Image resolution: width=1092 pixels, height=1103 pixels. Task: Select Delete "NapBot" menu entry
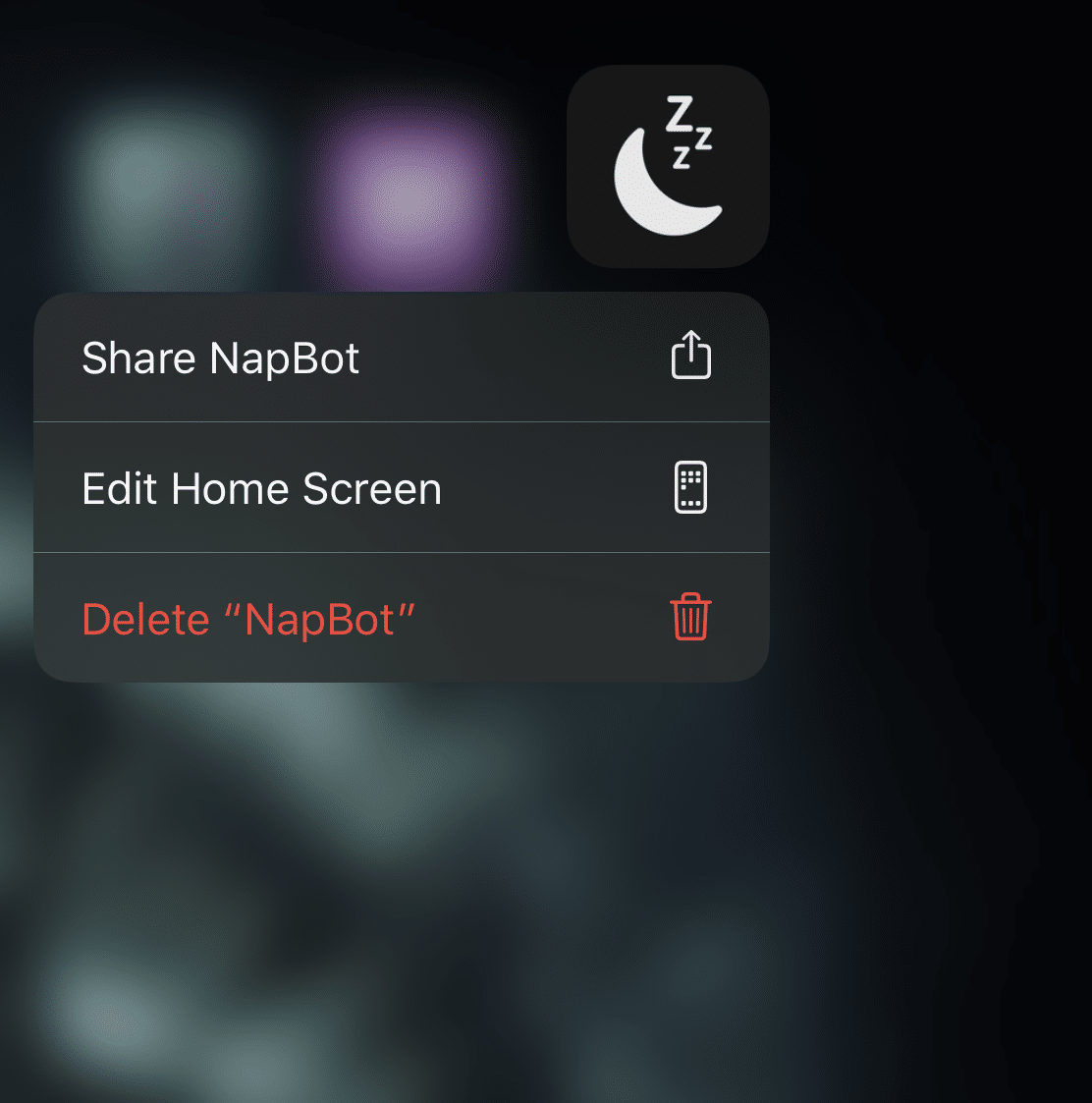pyautogui.click(x=402, y=618)
